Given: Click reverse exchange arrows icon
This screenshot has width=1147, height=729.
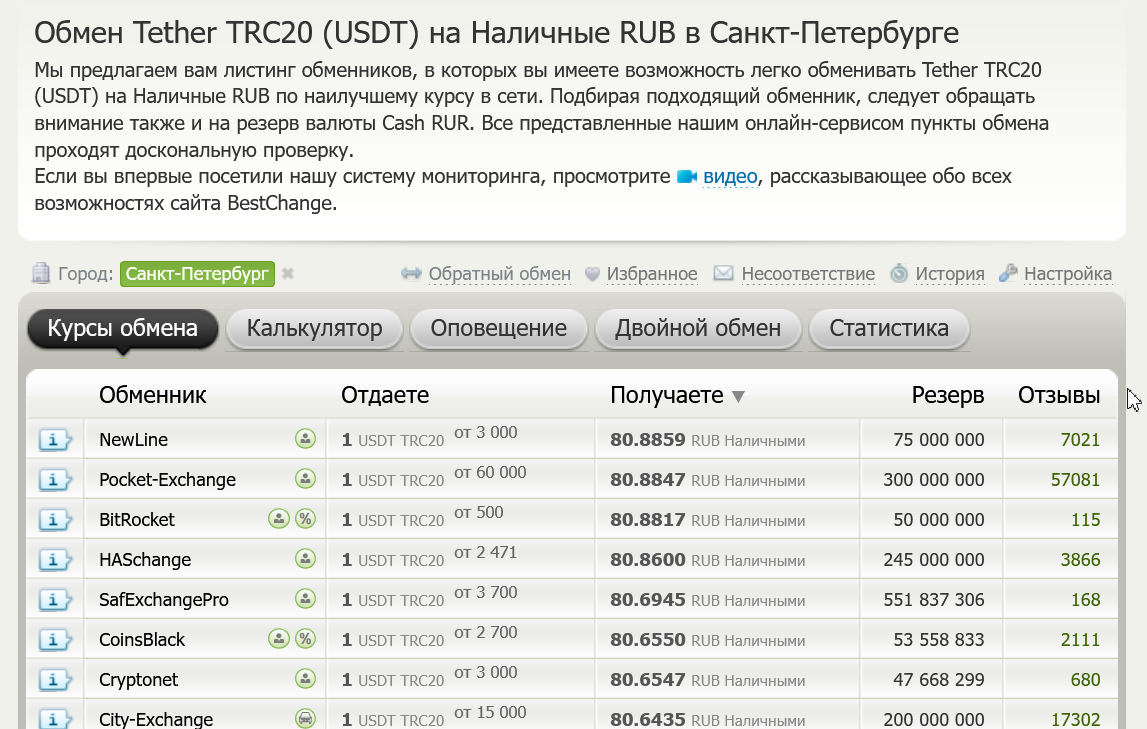Looking at the screenshot, I should coord(412,273).
